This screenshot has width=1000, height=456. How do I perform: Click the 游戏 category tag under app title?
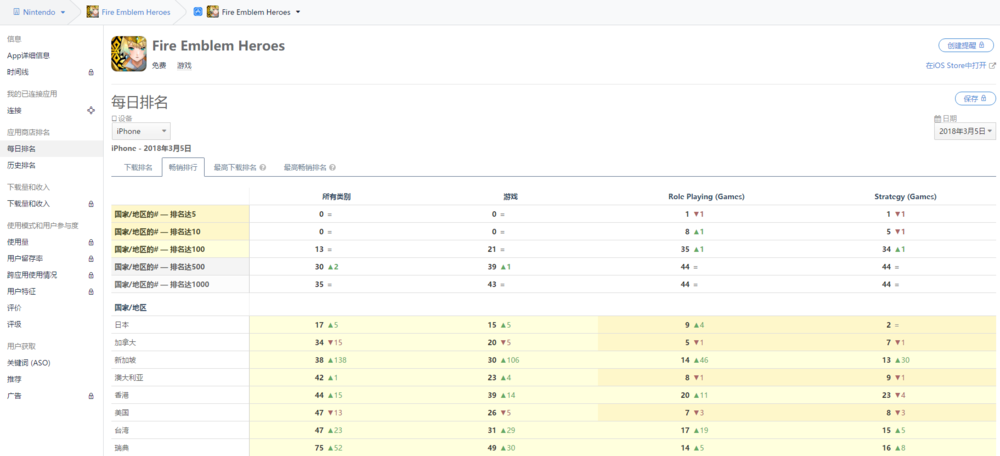(184, 65)
